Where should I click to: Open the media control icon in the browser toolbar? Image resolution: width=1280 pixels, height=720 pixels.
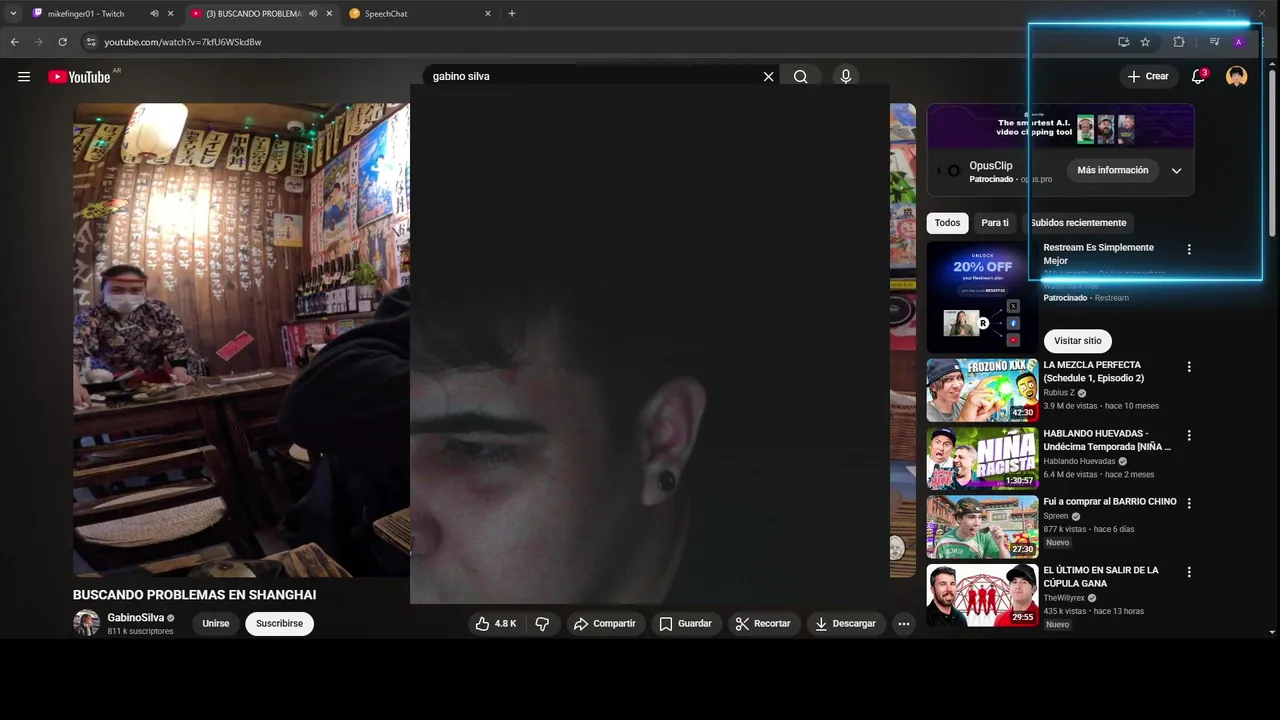click(1214, 42)
